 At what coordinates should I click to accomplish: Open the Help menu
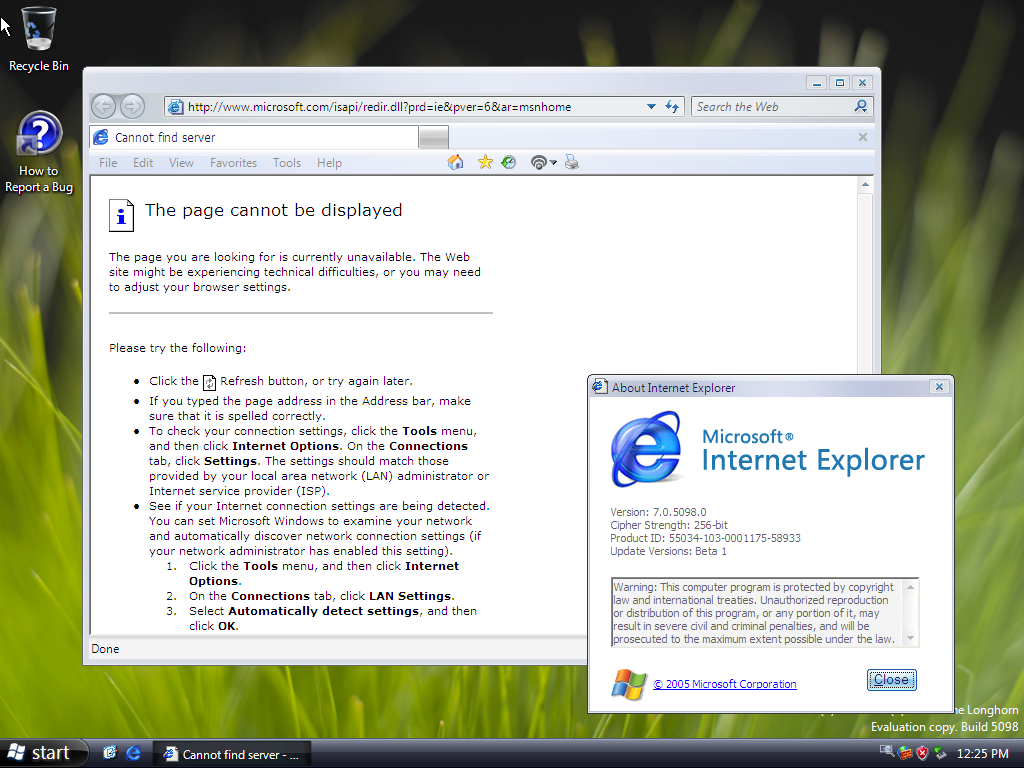click(x=329, y=163)
